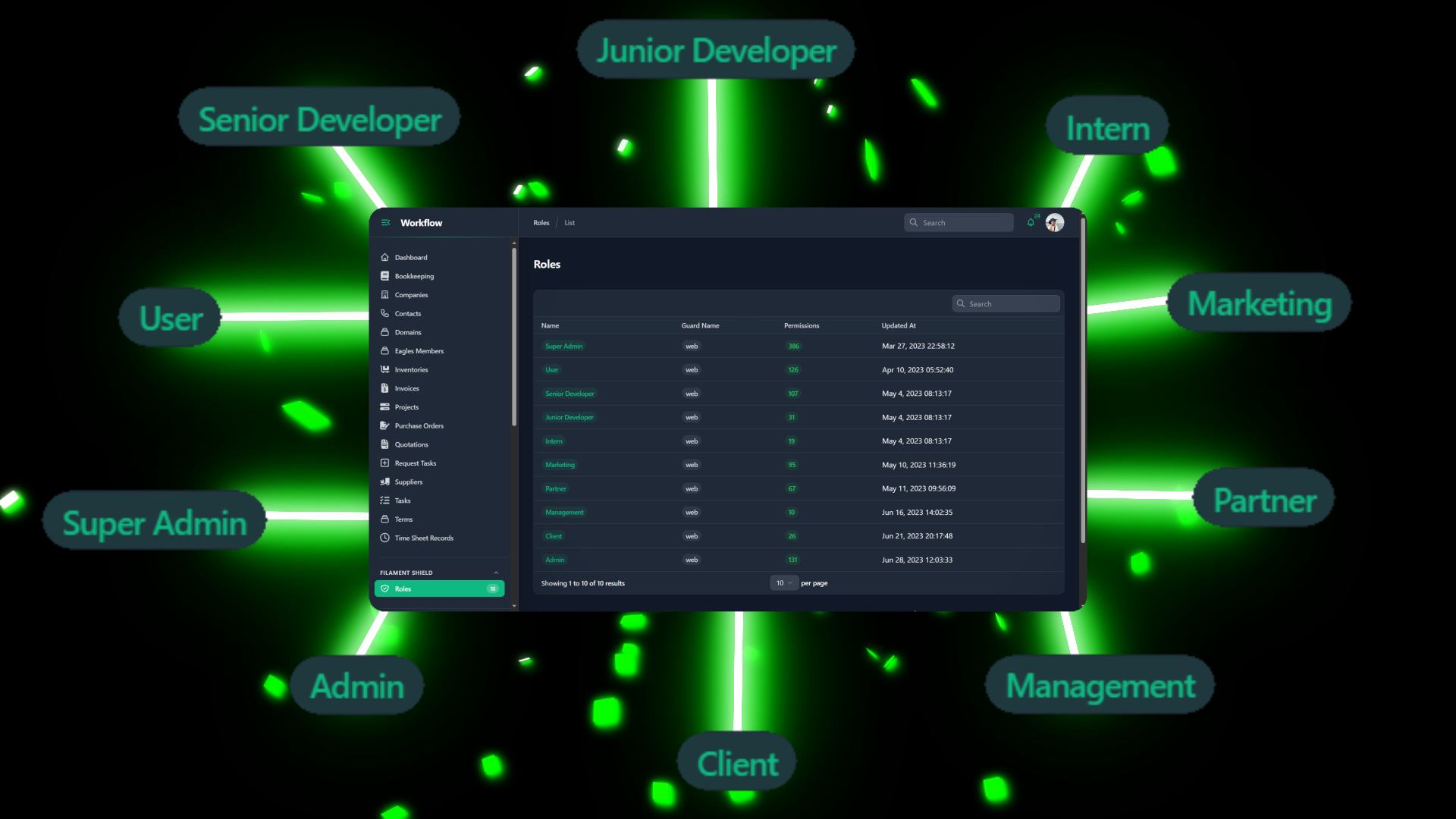Click the Request Tasks plus icon
The height and width of the screenshot is (819, 1456).
[x=384, y=463]
